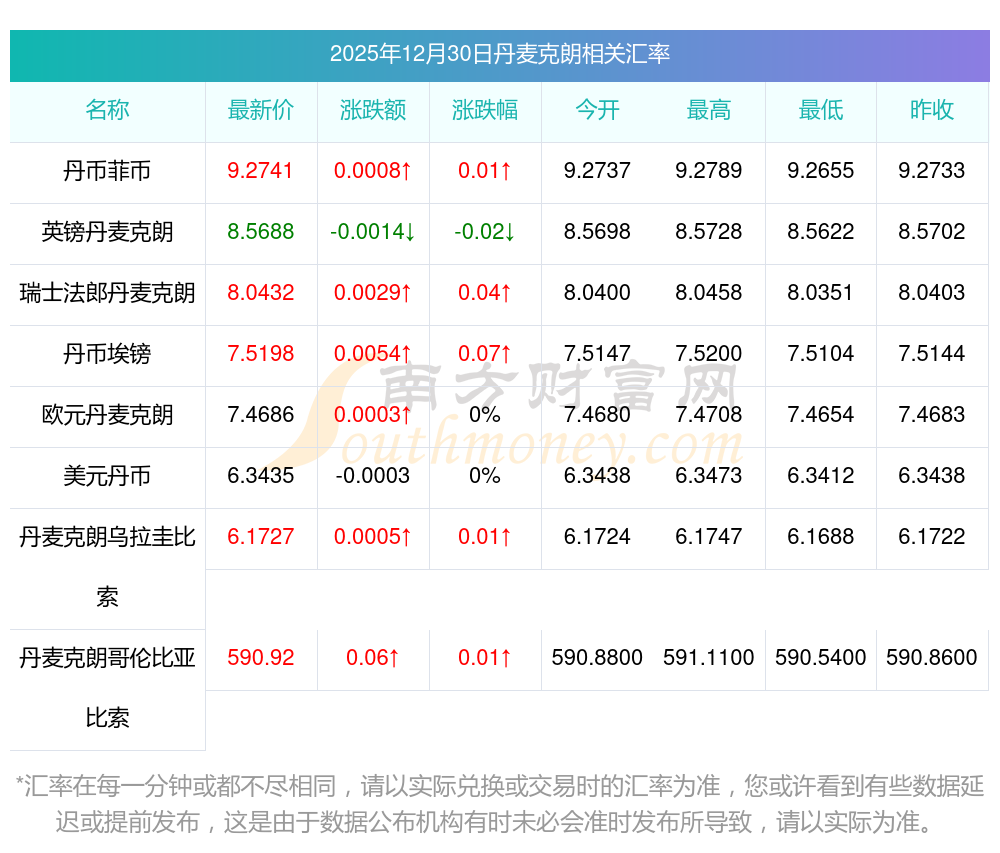1000x853 pixels.
Task: Click opening price 8.0400
Action: click(597, 293)
